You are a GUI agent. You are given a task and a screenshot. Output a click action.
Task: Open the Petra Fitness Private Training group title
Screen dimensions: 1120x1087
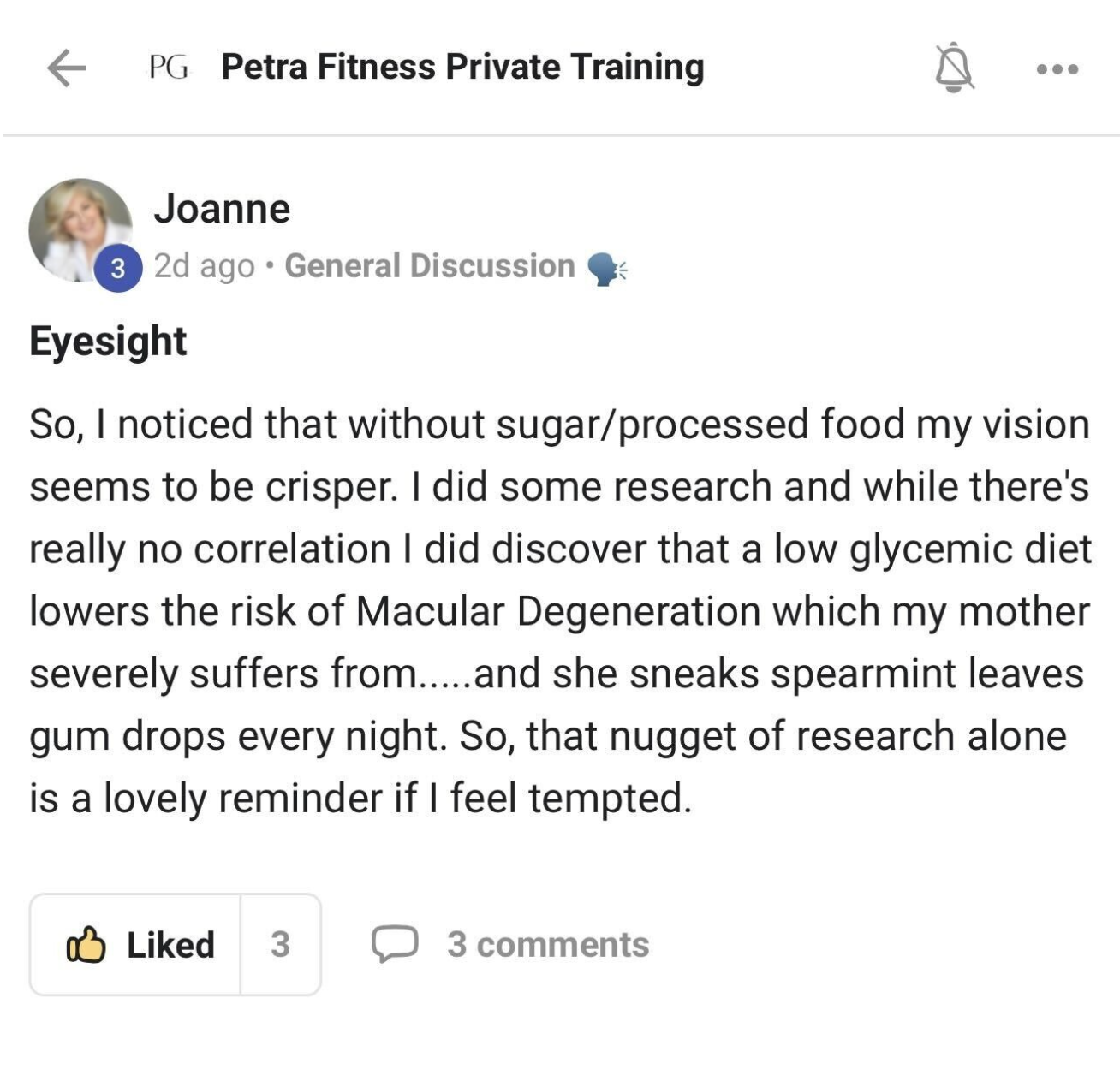pyautogui.click(x=462, y=67)
